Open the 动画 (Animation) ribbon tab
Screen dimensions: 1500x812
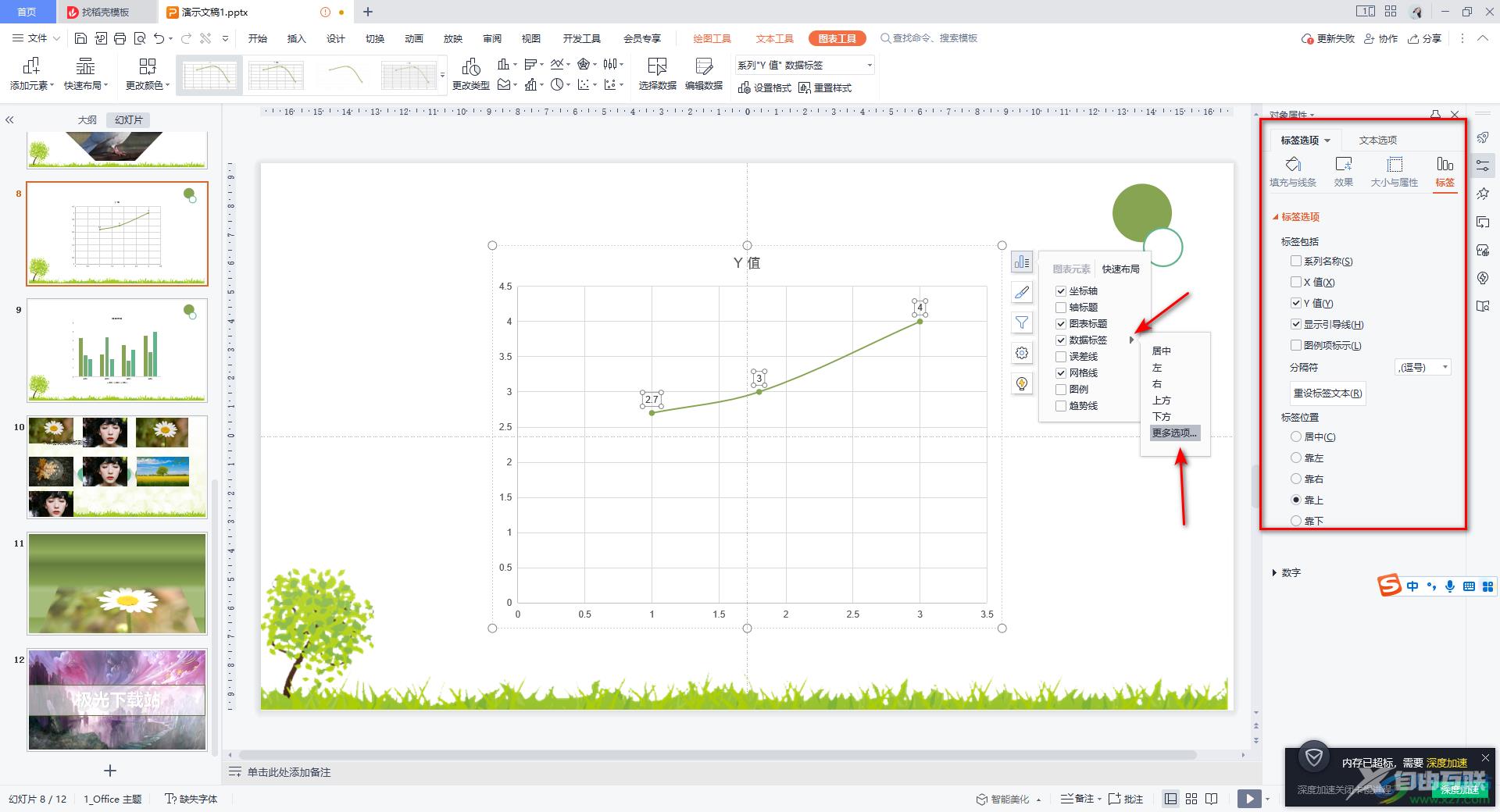pos(413,38)
